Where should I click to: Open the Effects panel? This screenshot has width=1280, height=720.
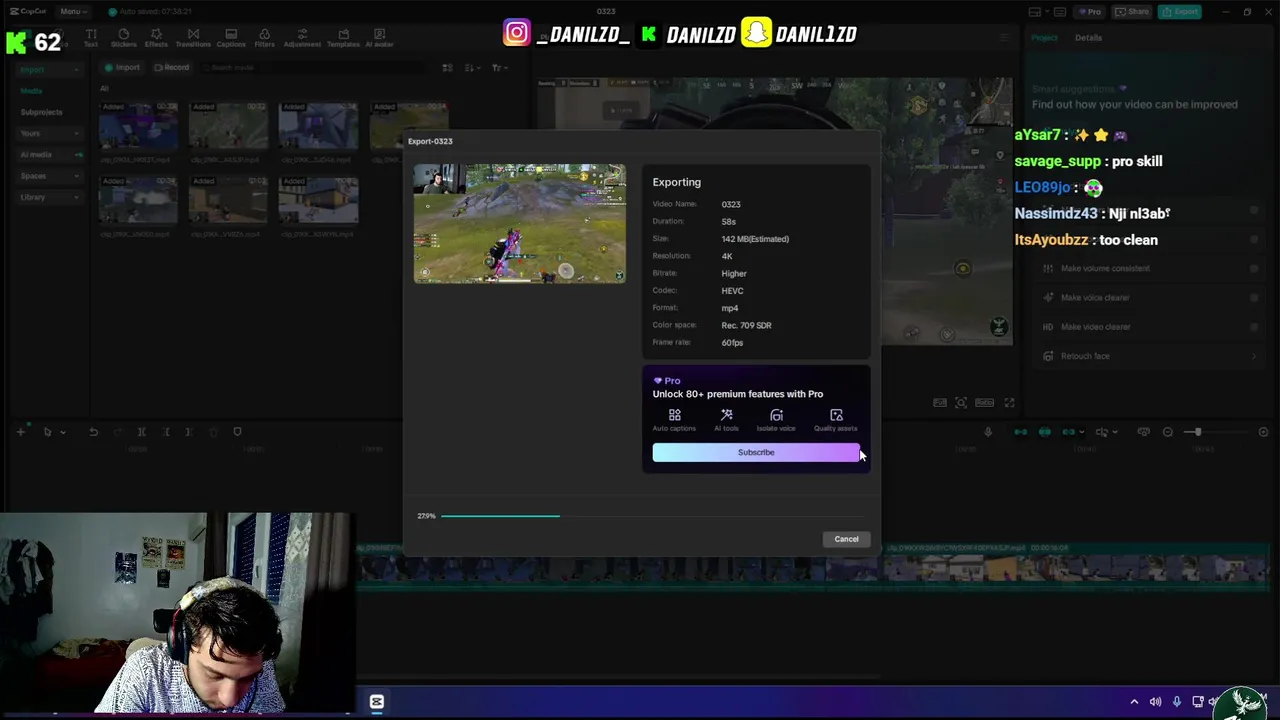tap(156, 38)
